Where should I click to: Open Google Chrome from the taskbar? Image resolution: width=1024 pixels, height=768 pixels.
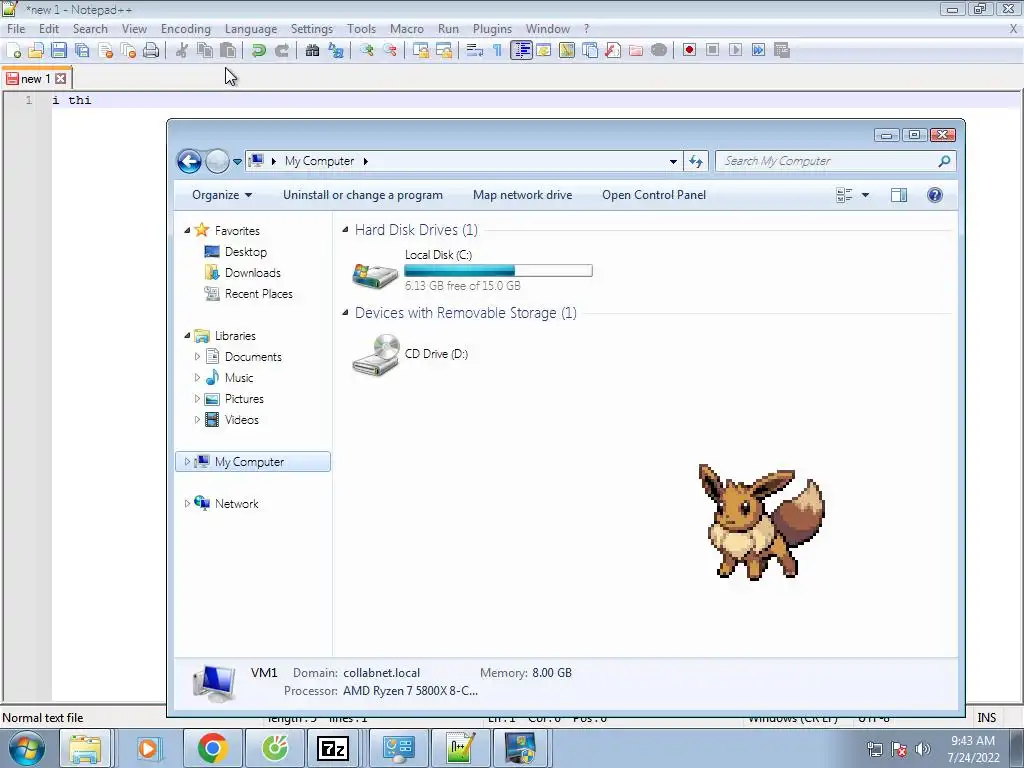pos(213,748)
